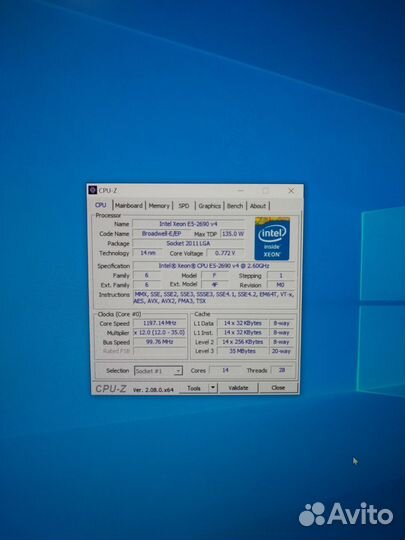This screenshot has width=405, height=540.
Task: Click the Cores value 14
Action: [x=225, y=370]
